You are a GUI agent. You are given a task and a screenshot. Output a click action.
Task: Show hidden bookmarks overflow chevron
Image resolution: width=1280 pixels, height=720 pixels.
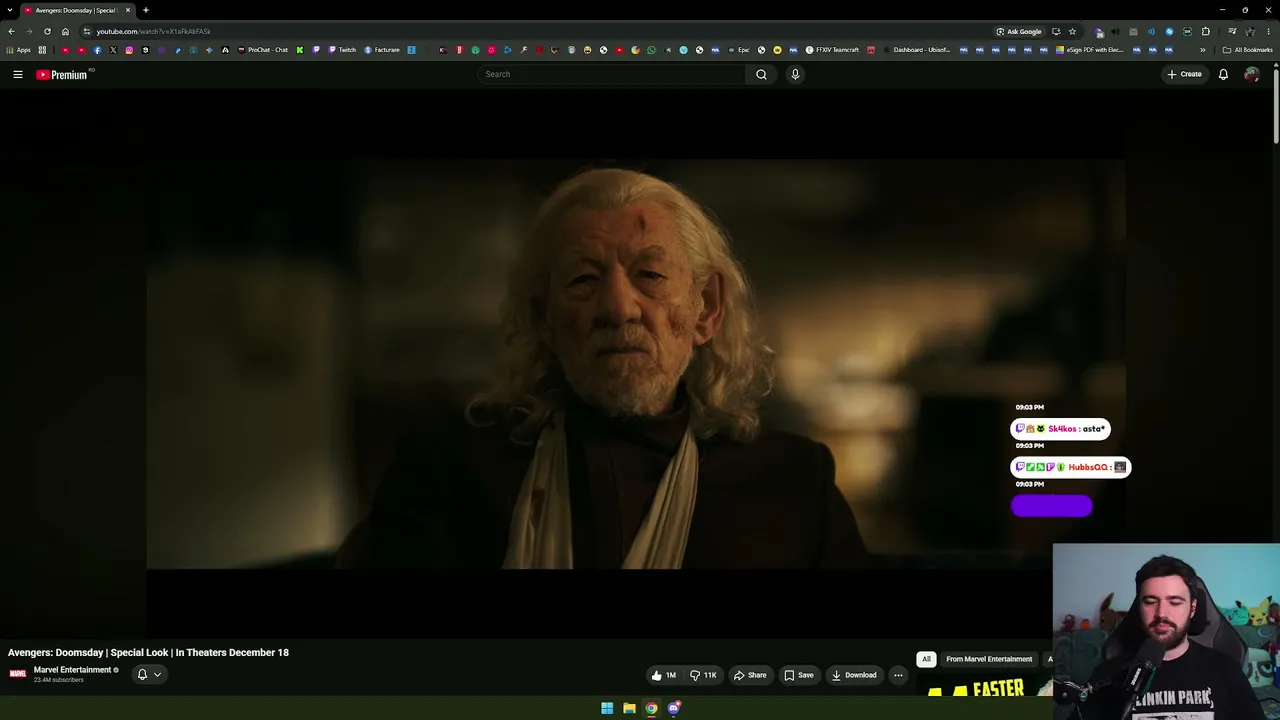[1202, 50]
